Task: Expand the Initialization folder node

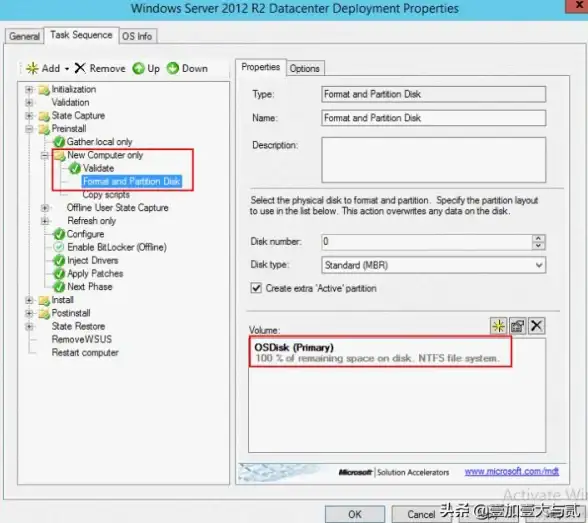Action: pos(29,89)
